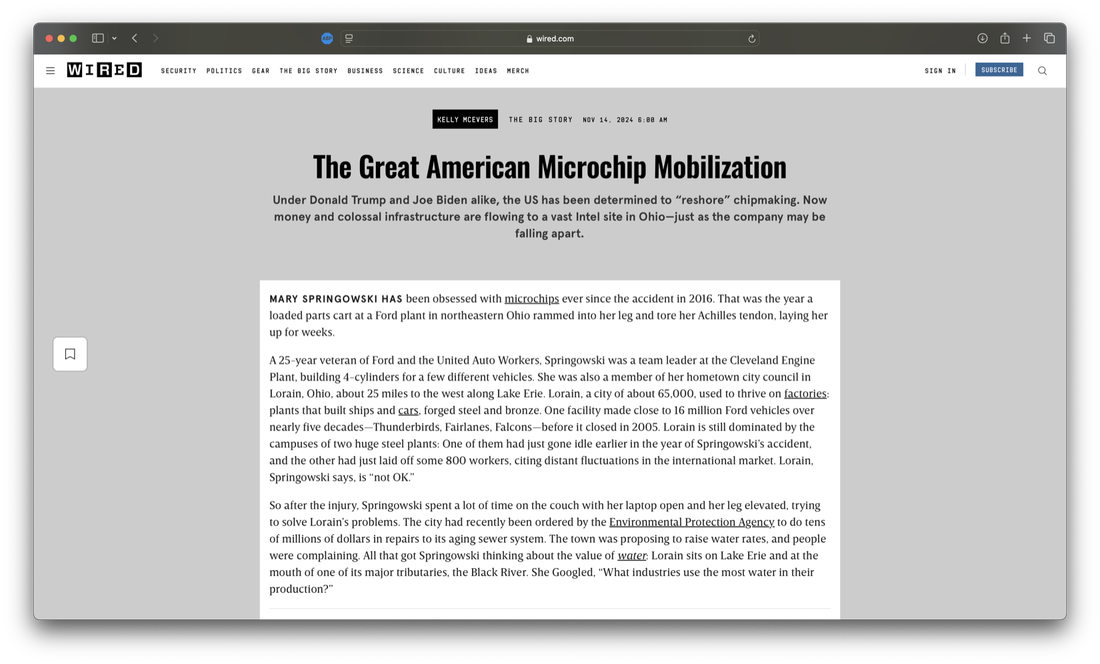
Task: Open the blue ad blocker extension icon
Action: 327,39
